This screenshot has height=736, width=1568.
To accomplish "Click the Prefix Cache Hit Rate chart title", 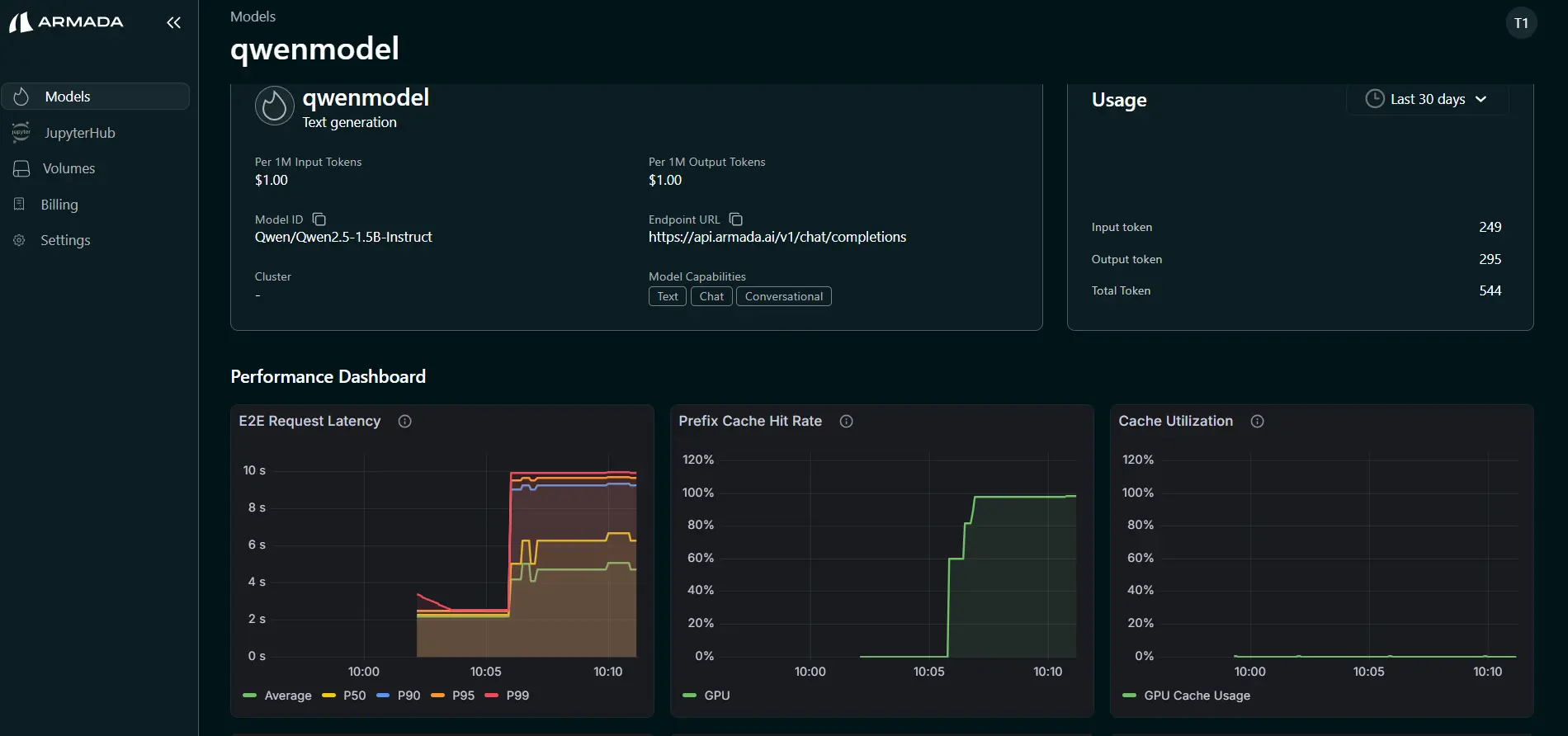I will point(750,421).
